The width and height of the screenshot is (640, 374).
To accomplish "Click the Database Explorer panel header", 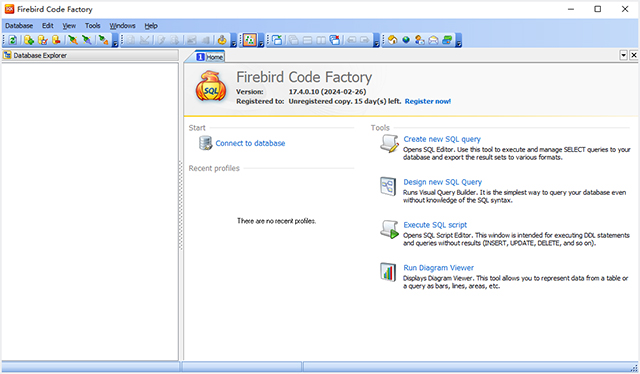I will point(90,55).
